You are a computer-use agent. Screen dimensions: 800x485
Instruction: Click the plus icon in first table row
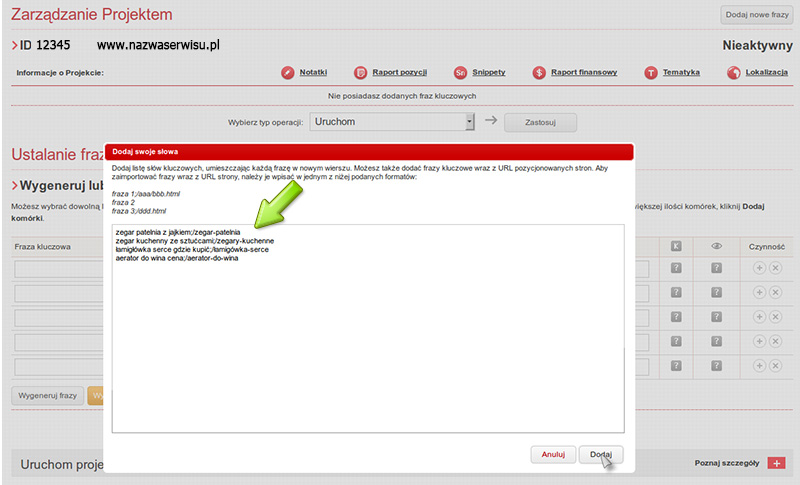pyautogui.click(x=758, y=269)
